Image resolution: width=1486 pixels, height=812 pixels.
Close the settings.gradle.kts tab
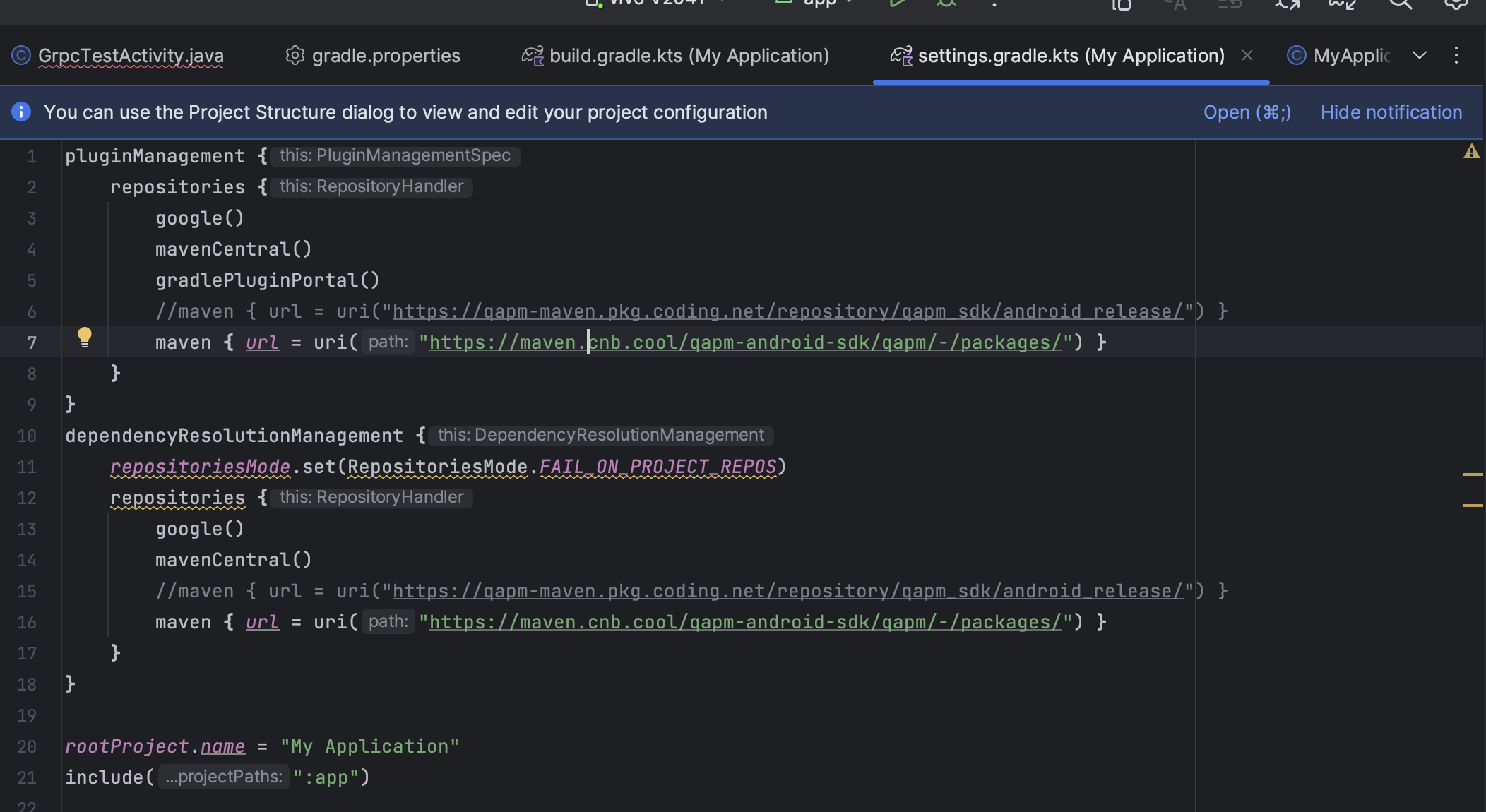pos(1247,55)
